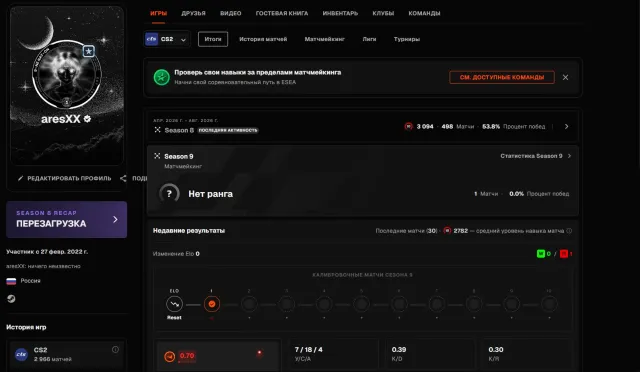This screenshot has width=640, height=372.
Task: Select calibration match 1 marker
Action: [212, 304]
